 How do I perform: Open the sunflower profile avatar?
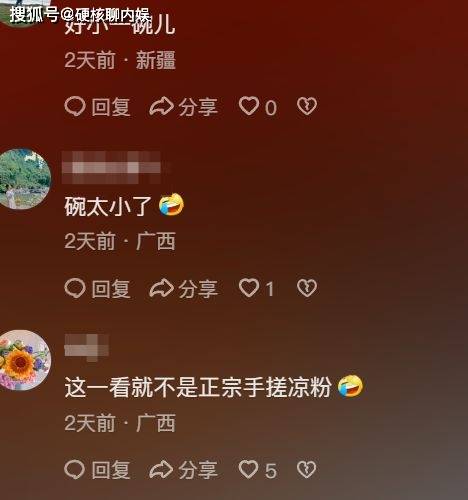pos(23,360)
